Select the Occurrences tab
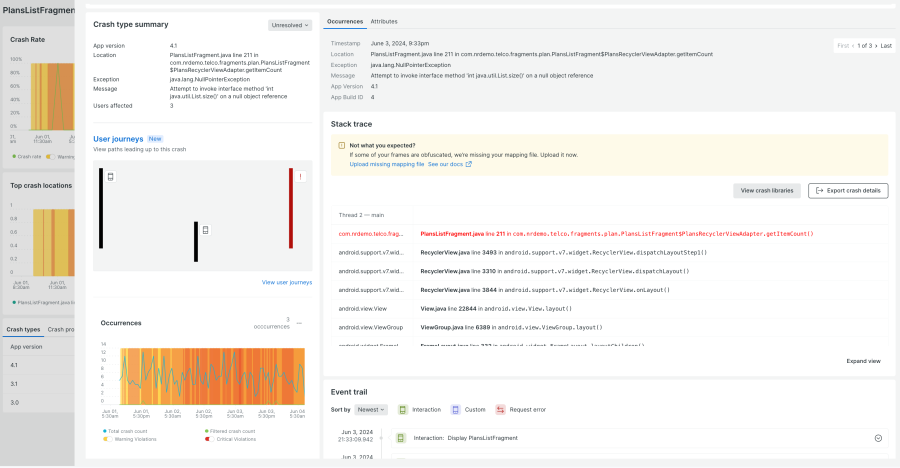 click(x=345, y=21)
